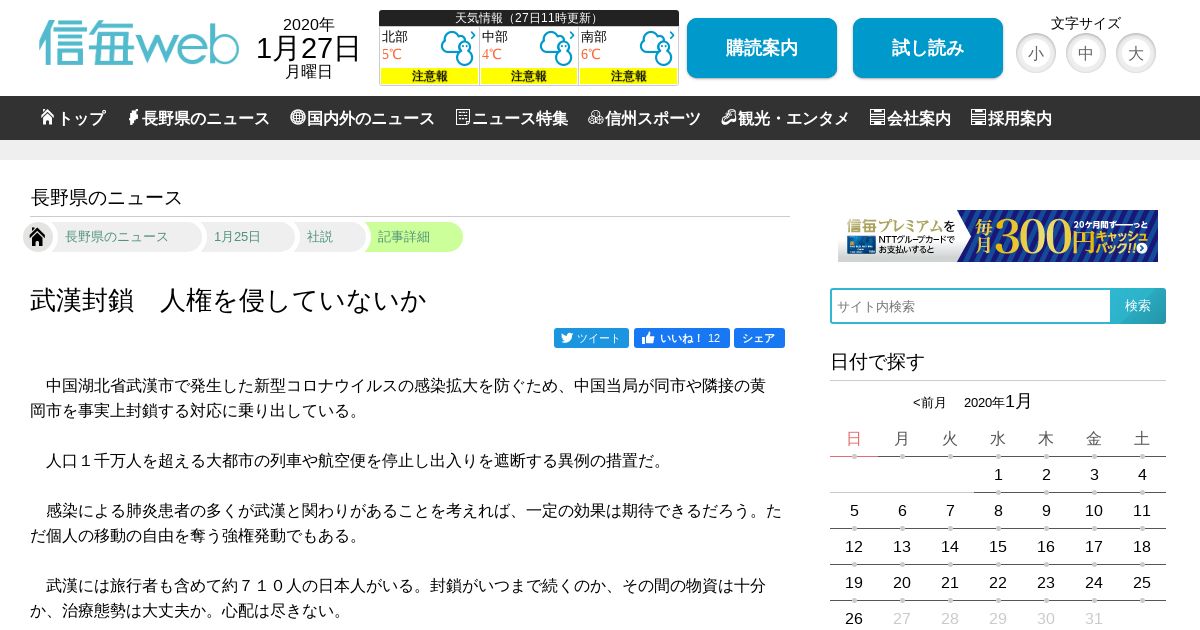Click the 北部 weather snowman icon

(458, 46)
